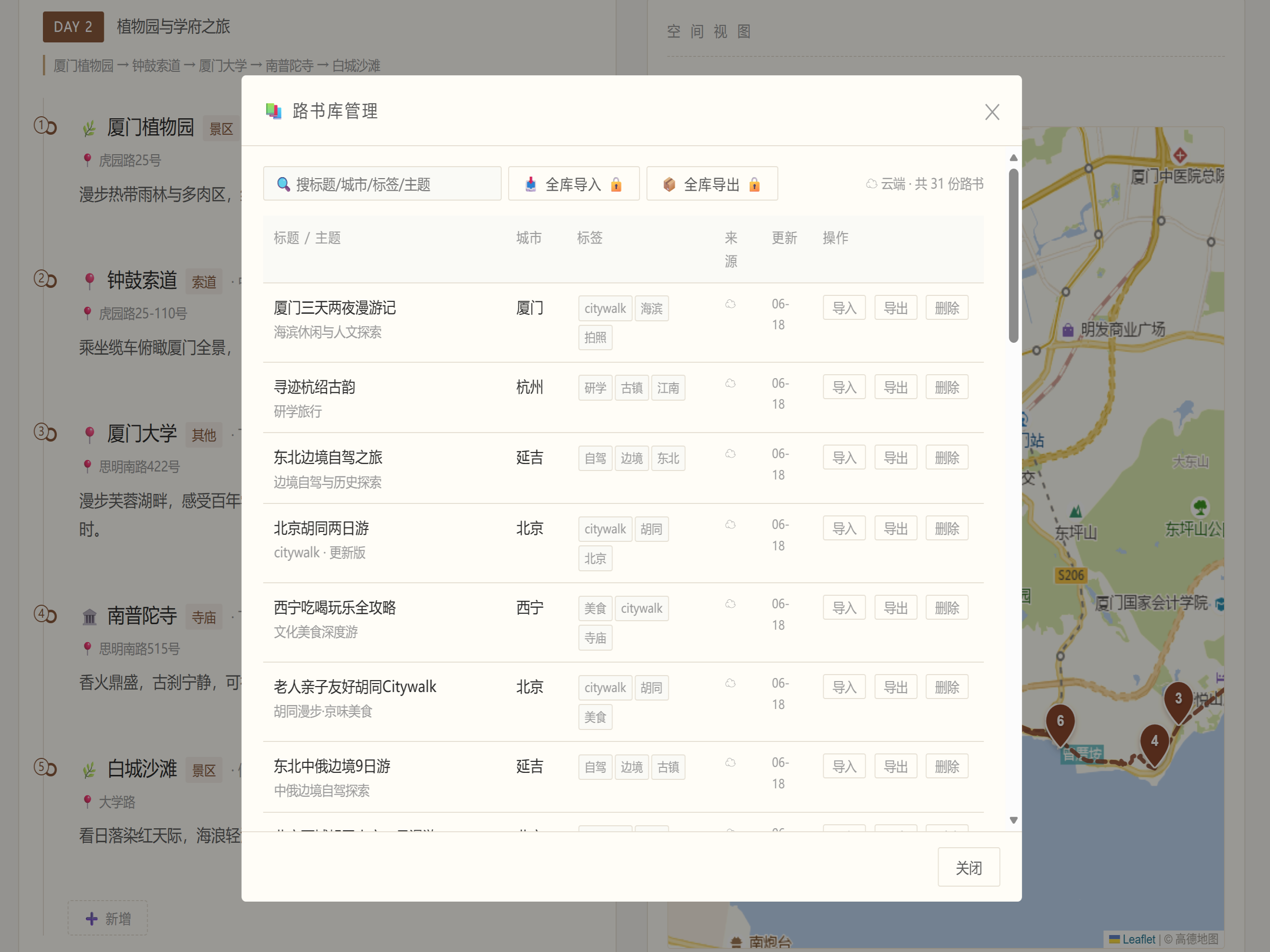Viewport: 1270px width, 952px height.
Task: Delete the 东北边境自驾之旅 roadbook
Action: click(947, 458)
